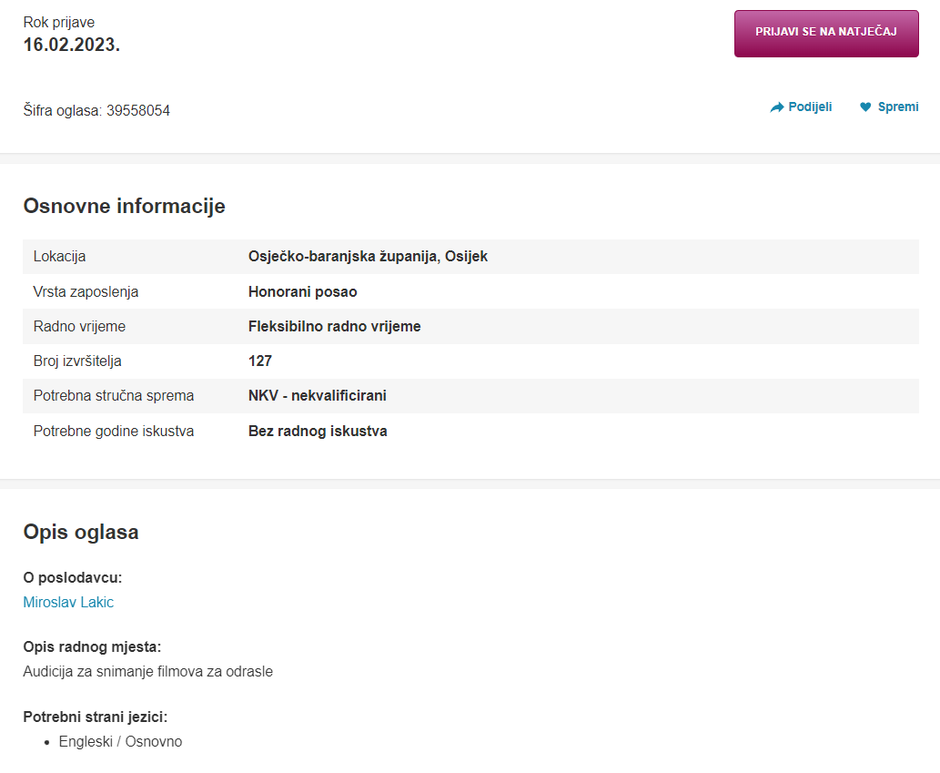940x773 pixels.
Task: Click the O poslodavcu label
Action: [72, 578]
